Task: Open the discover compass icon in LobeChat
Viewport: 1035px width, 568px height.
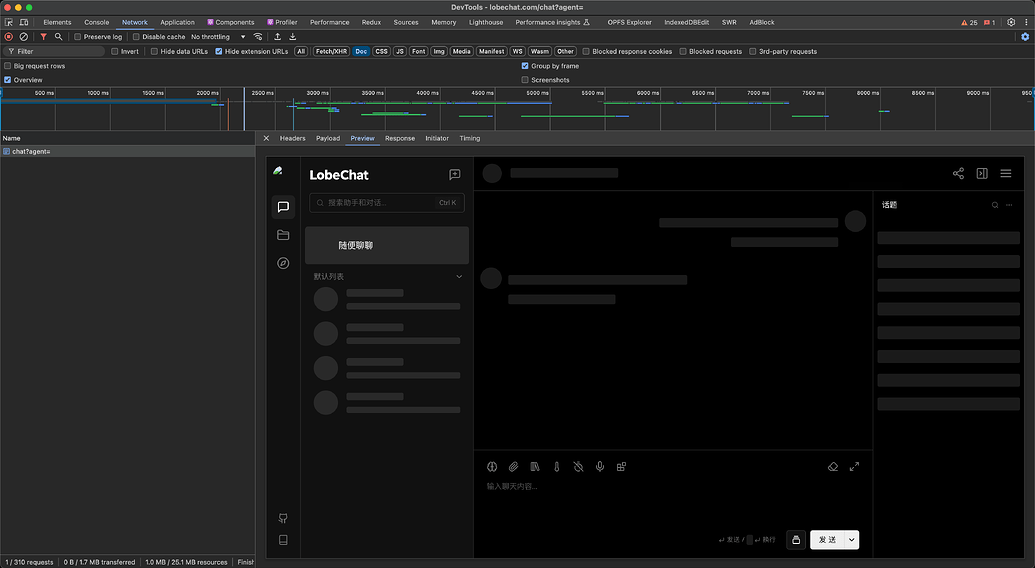Action: (283, 263)
